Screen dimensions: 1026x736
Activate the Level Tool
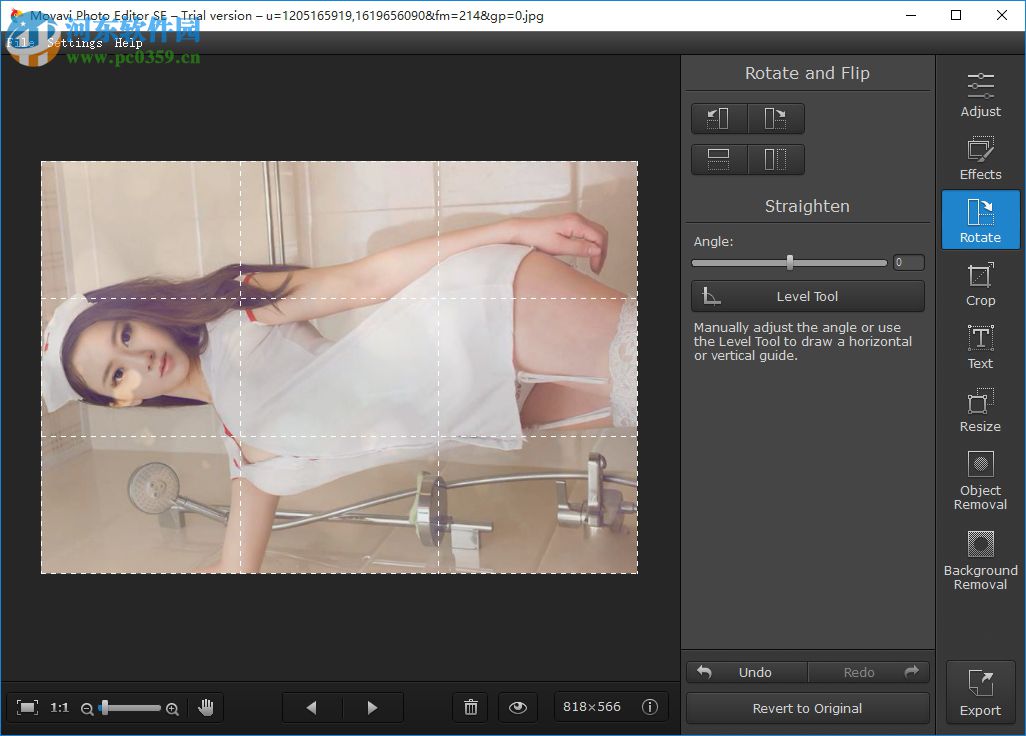point(807,296)
